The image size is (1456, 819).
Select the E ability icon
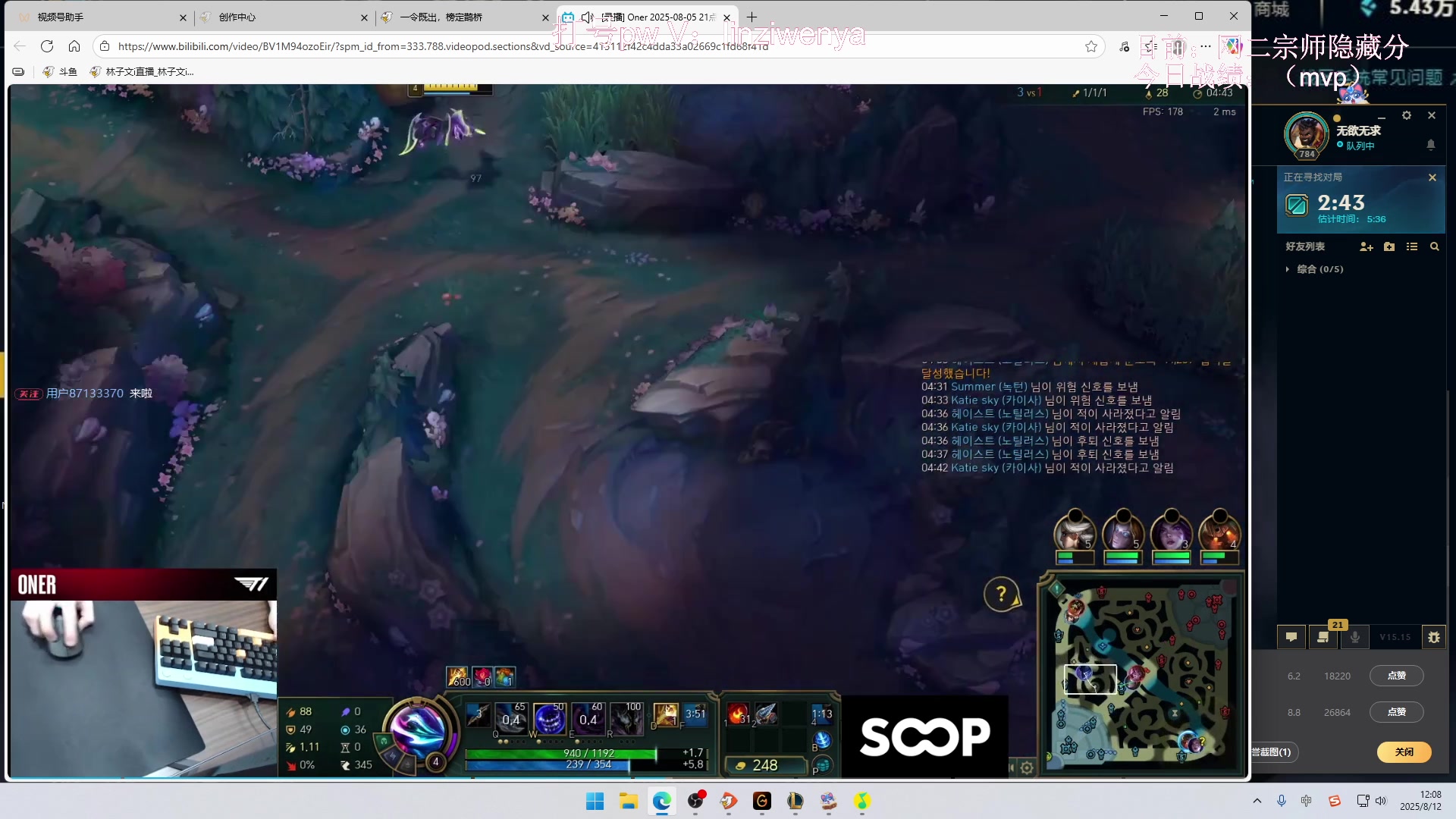pyautogui.click(x=587, y=718)
